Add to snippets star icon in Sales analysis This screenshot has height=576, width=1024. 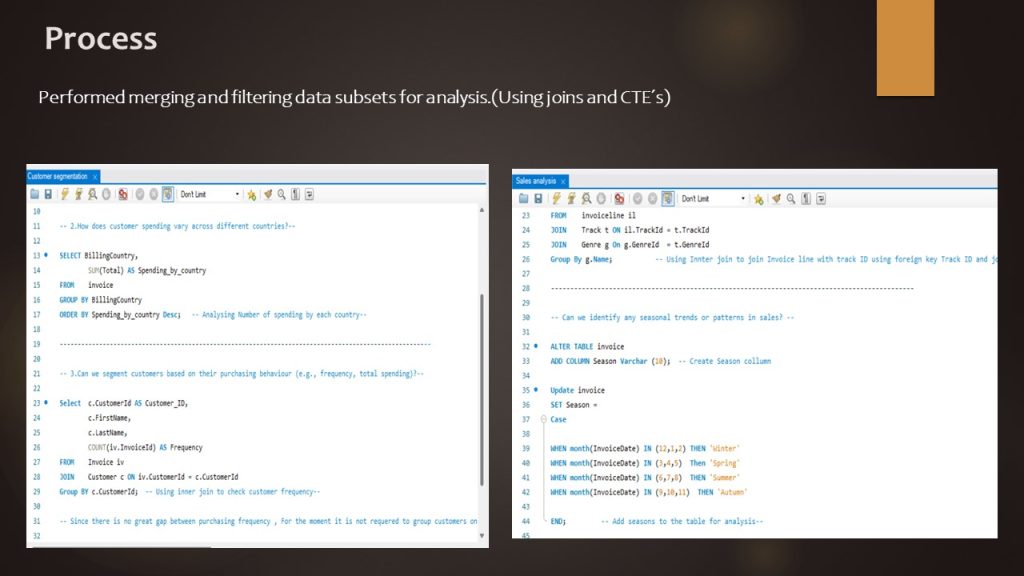pos(757,199)
